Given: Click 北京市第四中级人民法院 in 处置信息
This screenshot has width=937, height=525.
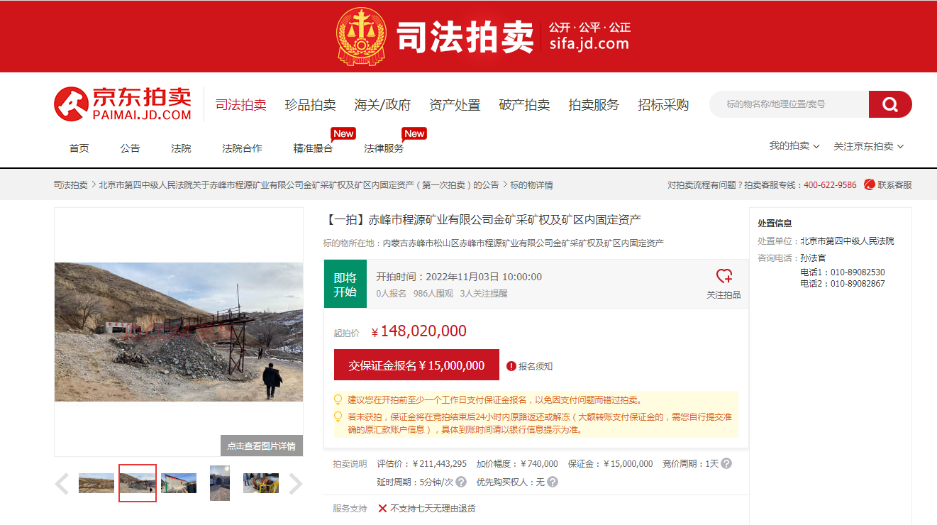Looking at the screenshot, I should coord(847,241).
